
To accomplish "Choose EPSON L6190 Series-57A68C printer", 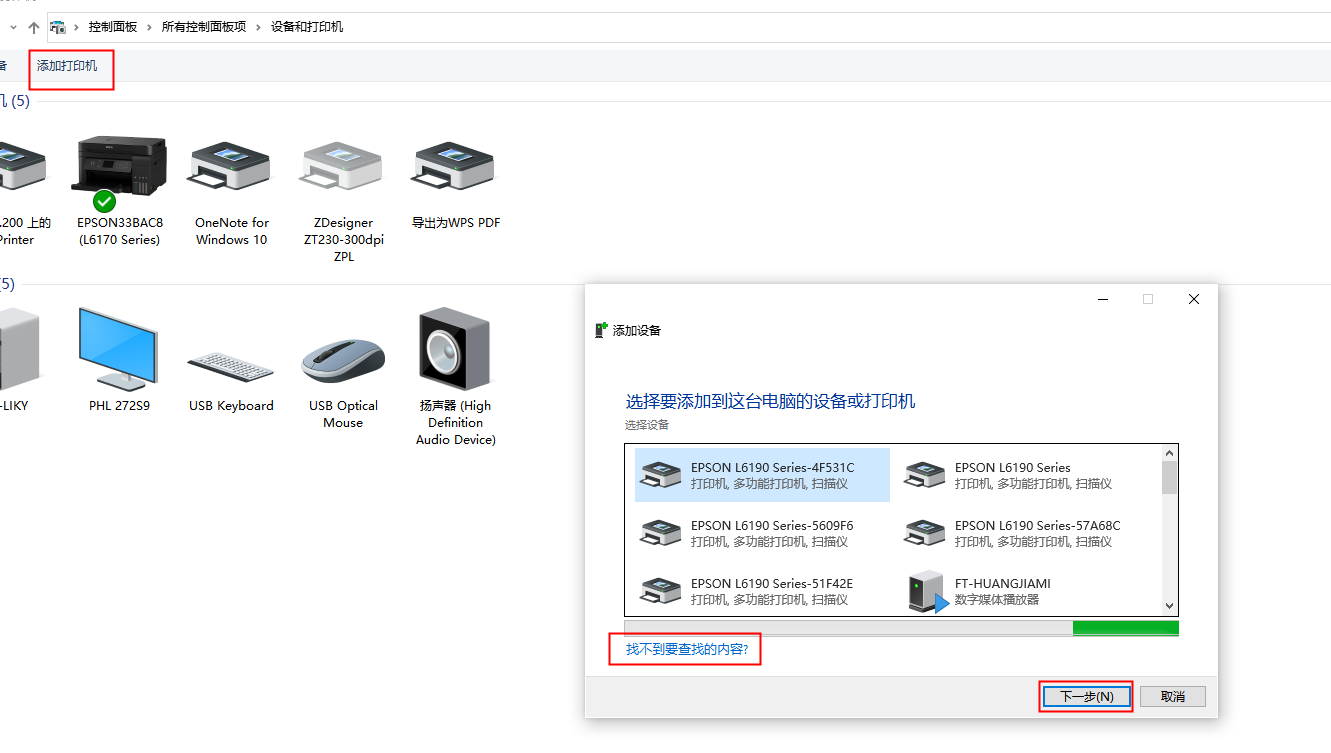I will click(1037, 533).
